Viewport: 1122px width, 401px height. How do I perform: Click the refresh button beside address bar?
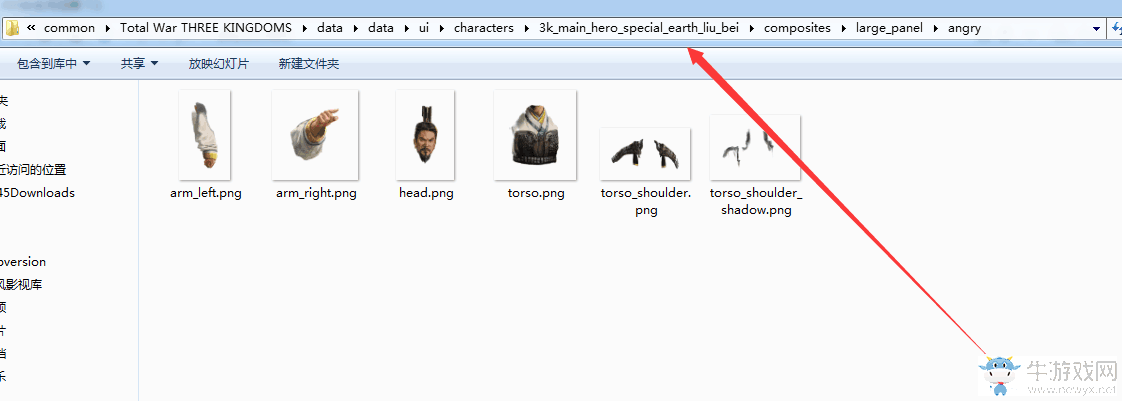pos(1116,29)
